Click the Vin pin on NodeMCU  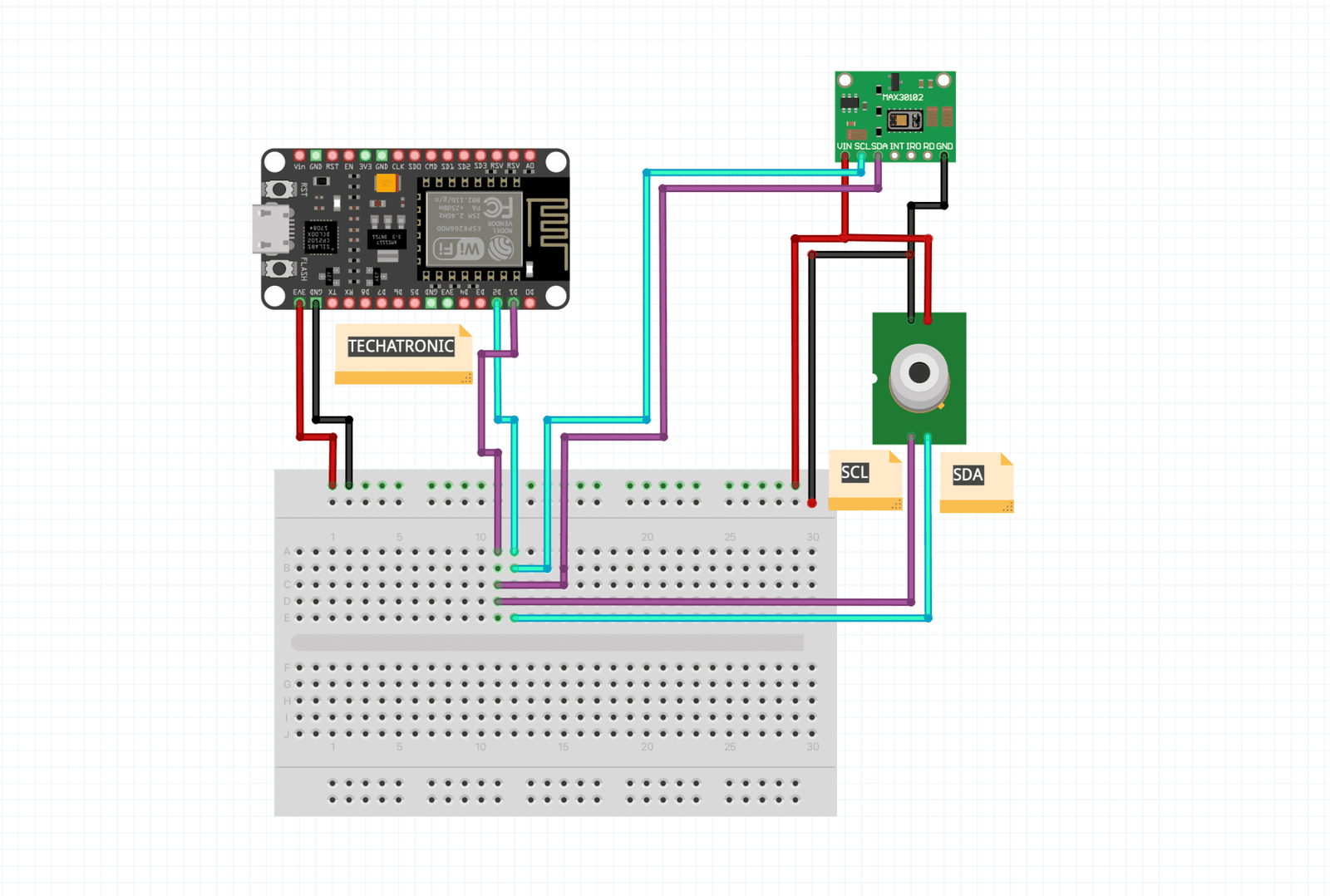coord(299,155)
